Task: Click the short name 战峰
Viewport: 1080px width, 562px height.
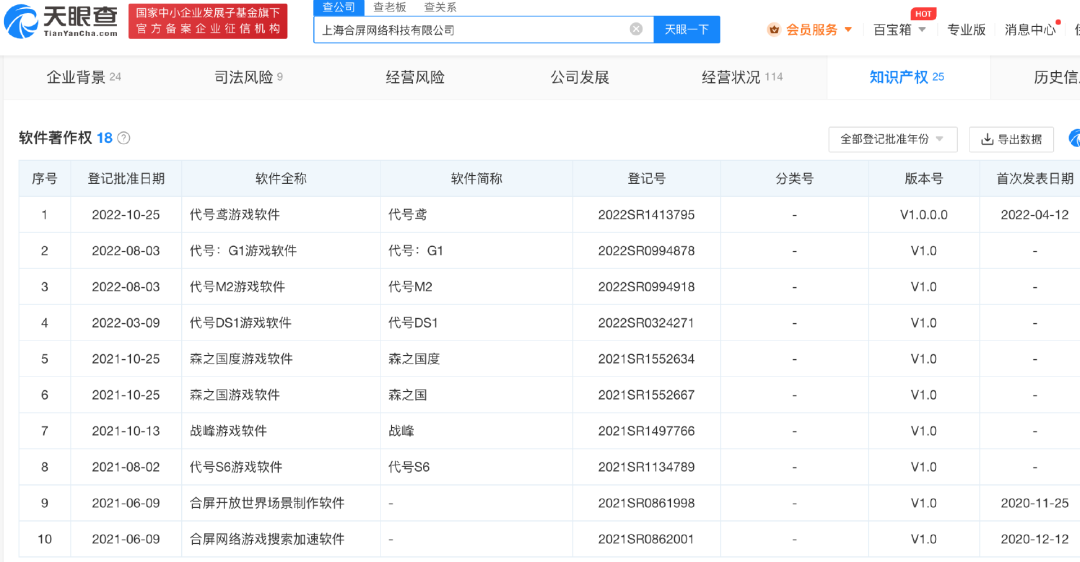Action: [x=401, y=430]
